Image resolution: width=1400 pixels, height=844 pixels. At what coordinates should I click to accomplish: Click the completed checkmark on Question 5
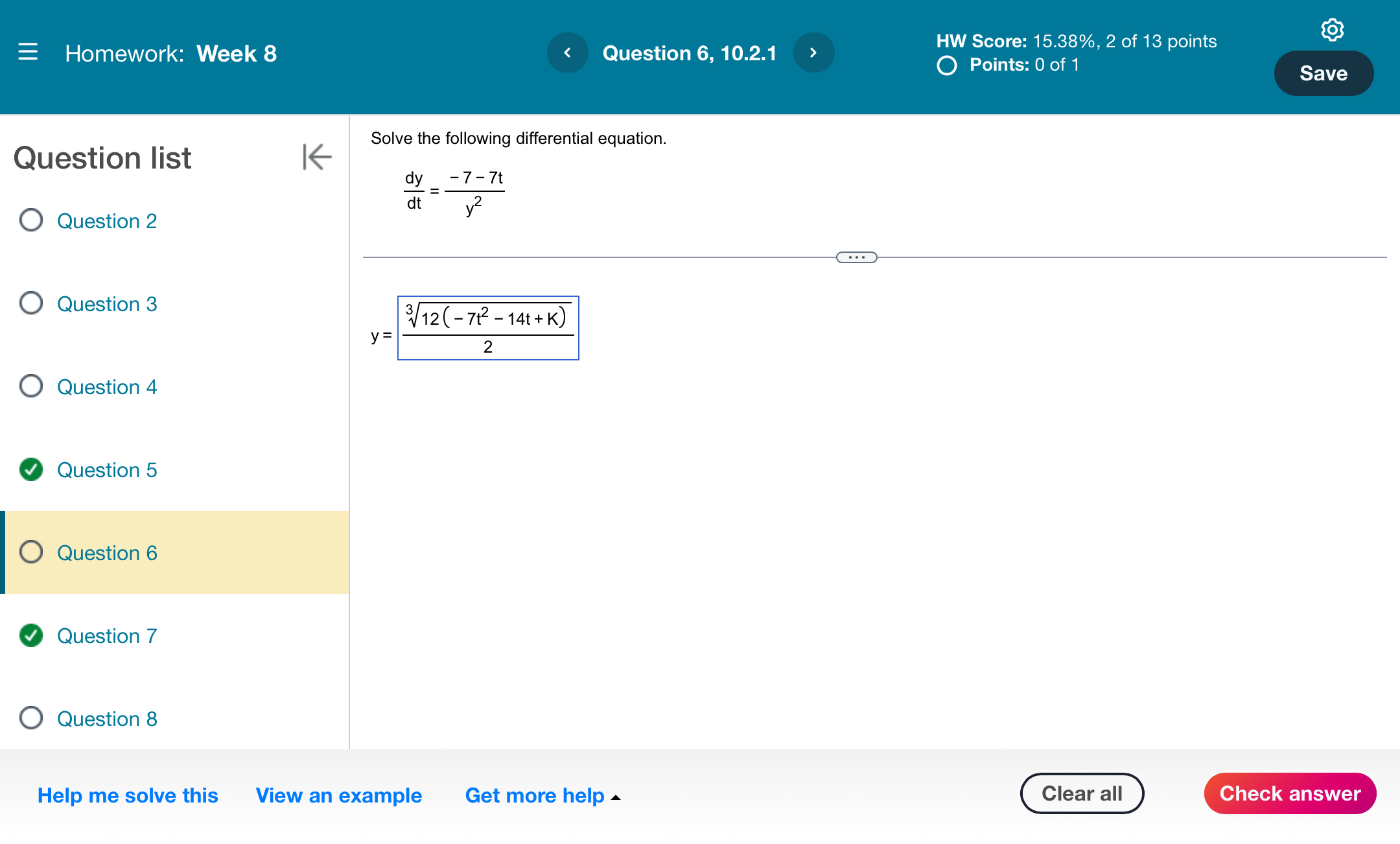[x=30, y=469]
